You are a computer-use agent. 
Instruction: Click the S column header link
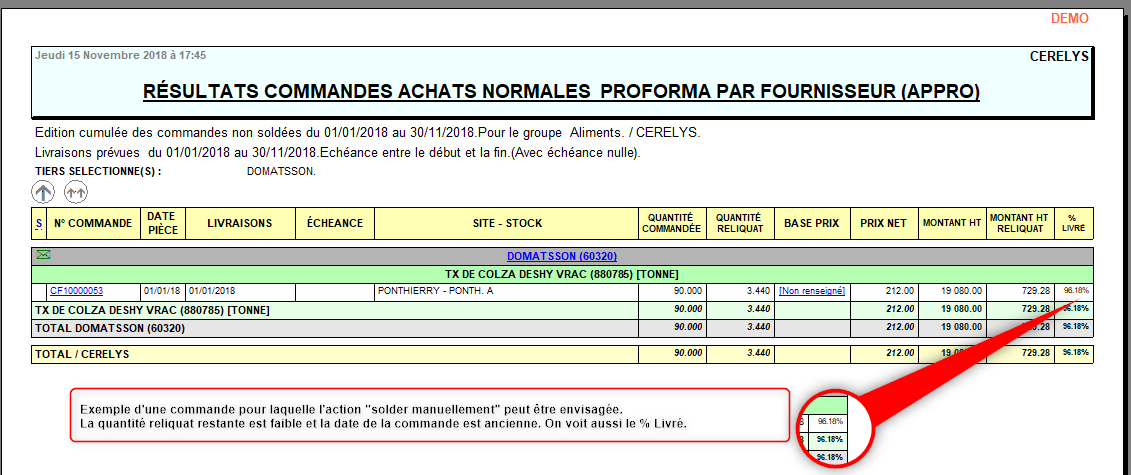39,223
